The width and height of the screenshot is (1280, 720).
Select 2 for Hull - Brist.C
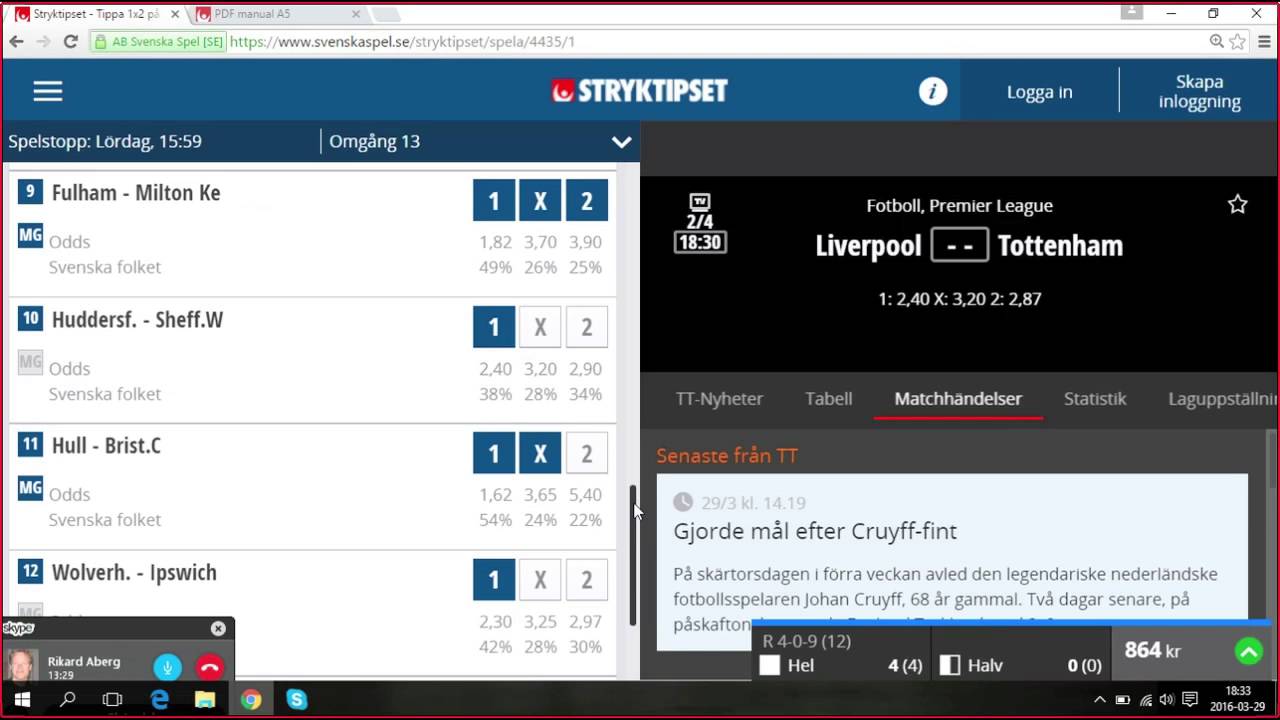point(587,453)
